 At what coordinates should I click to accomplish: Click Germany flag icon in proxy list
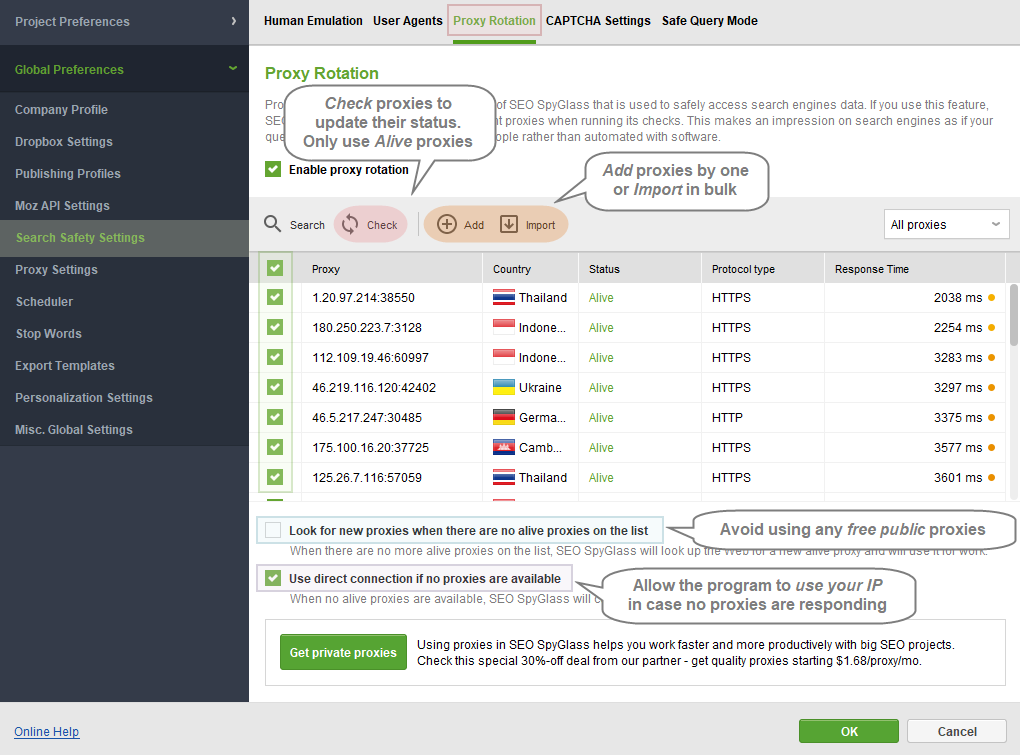503,417
